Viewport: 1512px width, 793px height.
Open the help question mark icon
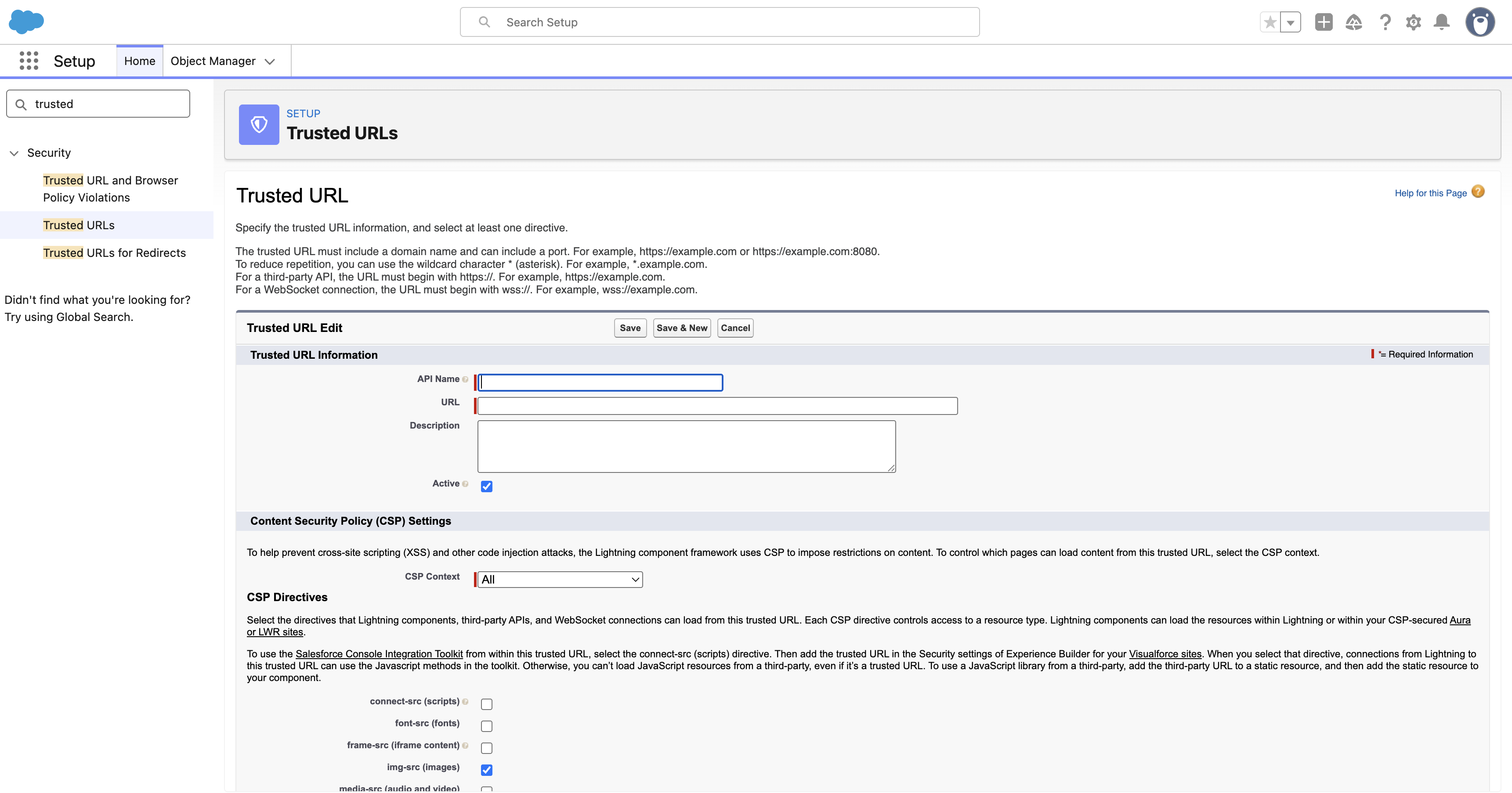tap(1385, 22)
